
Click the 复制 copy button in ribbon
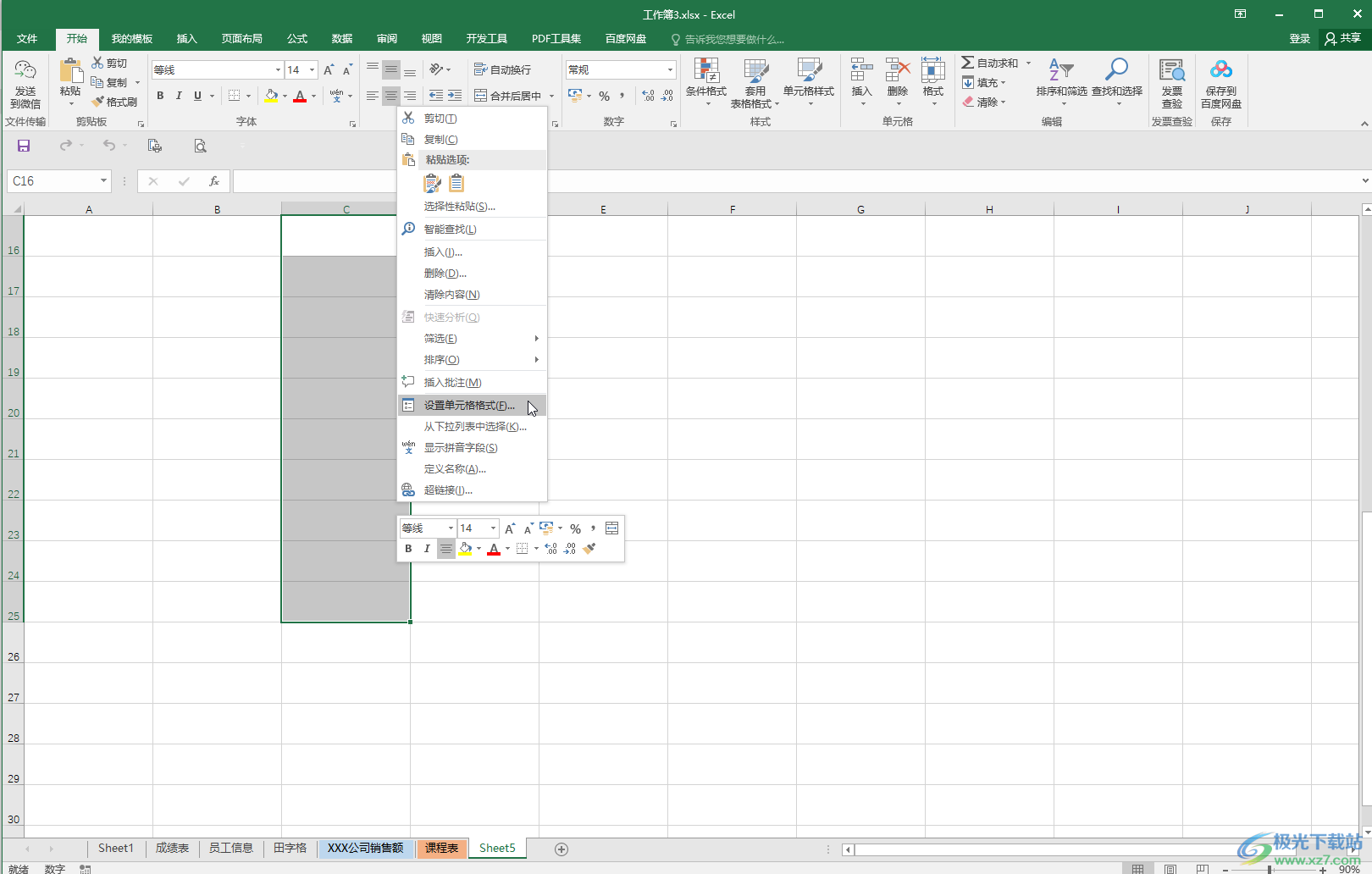point(110,83)
